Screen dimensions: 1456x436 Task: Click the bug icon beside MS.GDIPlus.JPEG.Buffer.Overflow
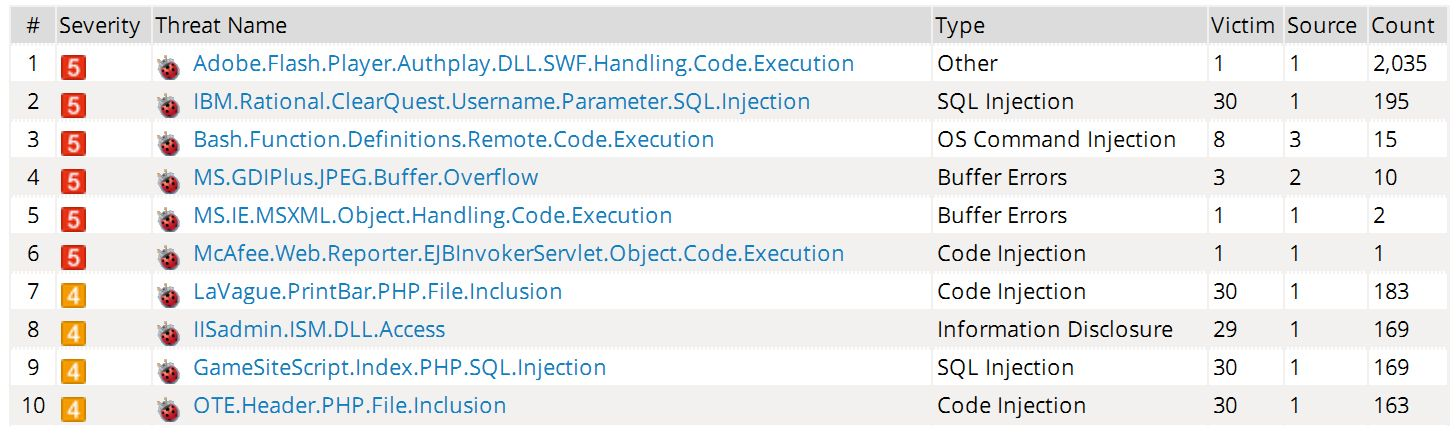pyautogui.click(x=168, y=181)
